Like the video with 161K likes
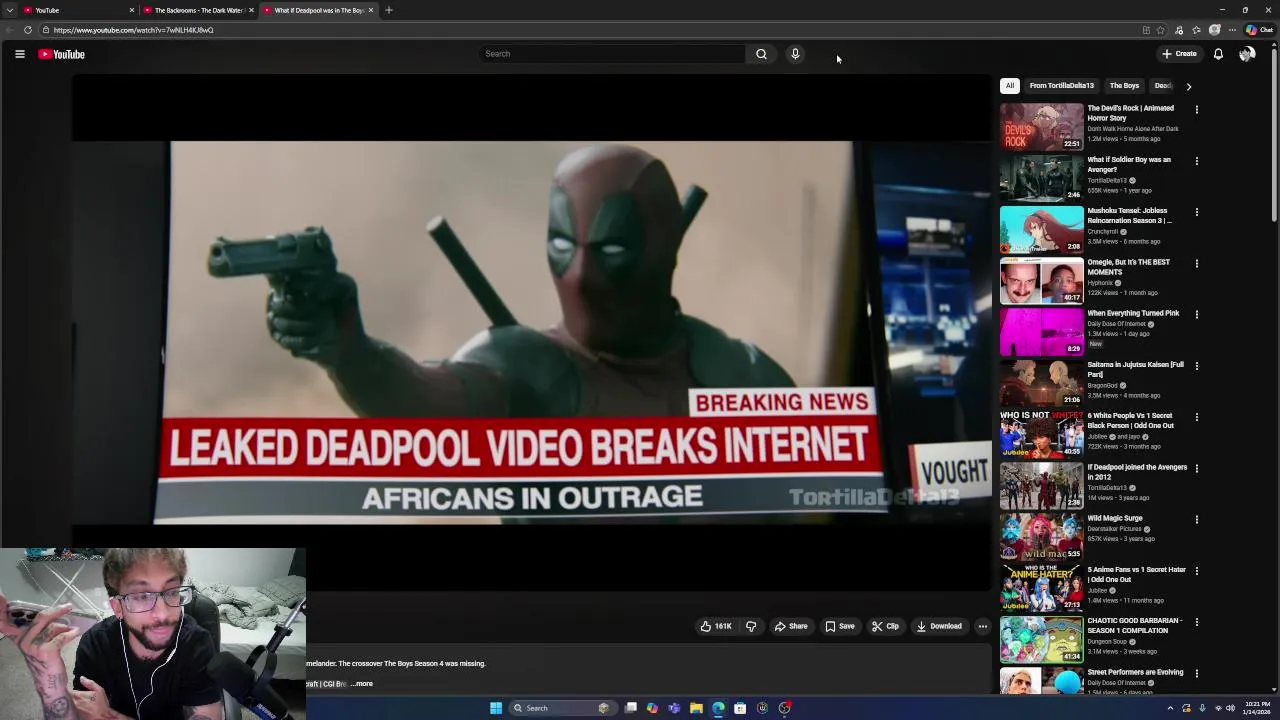 point(716,626)
